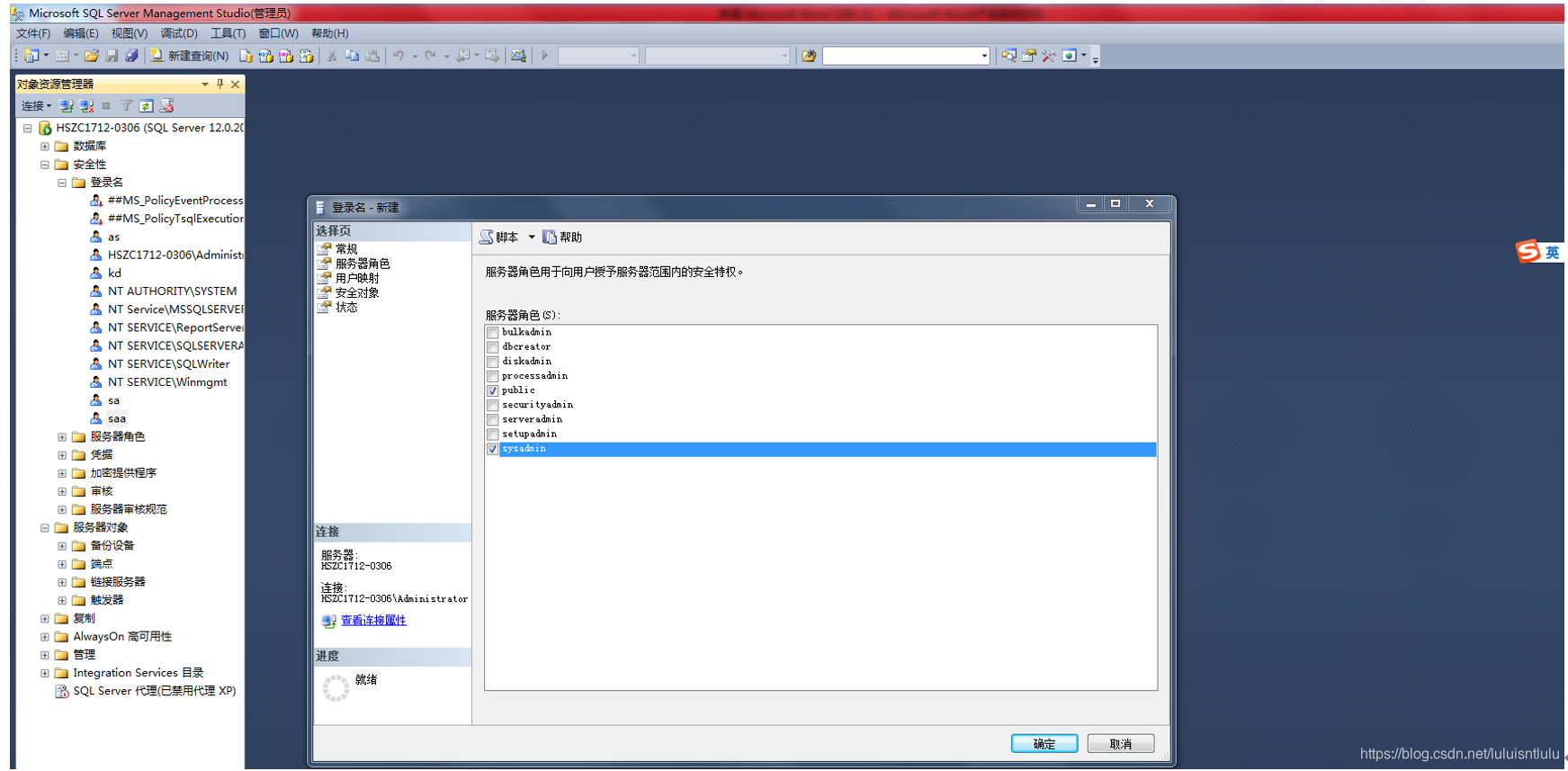Expand the 复制 (Replication) node
The width and height of the screenshot is (1568, 771).
[44, 619]
